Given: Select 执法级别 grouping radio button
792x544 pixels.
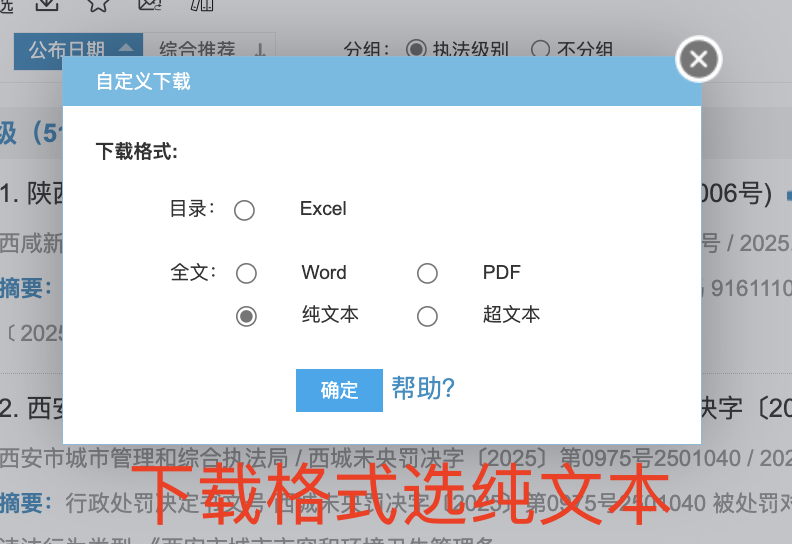Looking at the screenshot, I should [x=415, y=49].
